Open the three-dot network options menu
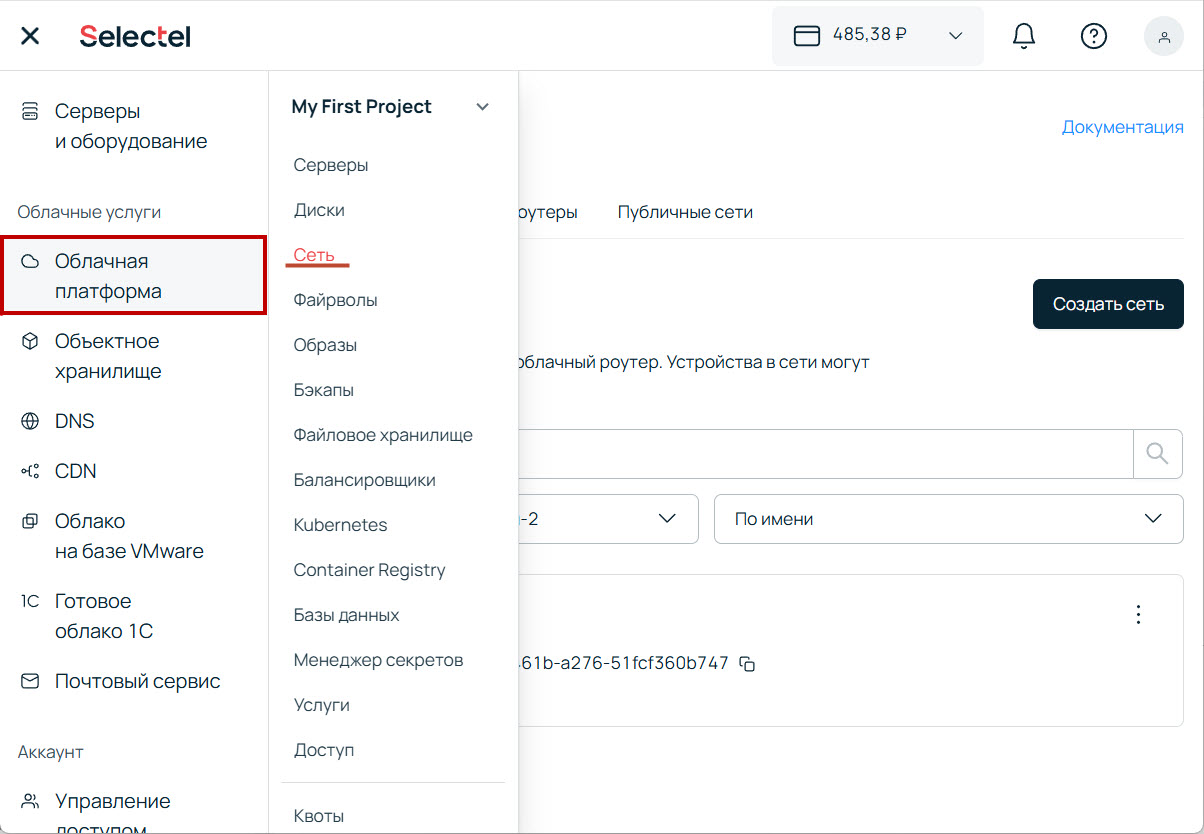Screen dimensions: 1204x834 coord(1137,614)
